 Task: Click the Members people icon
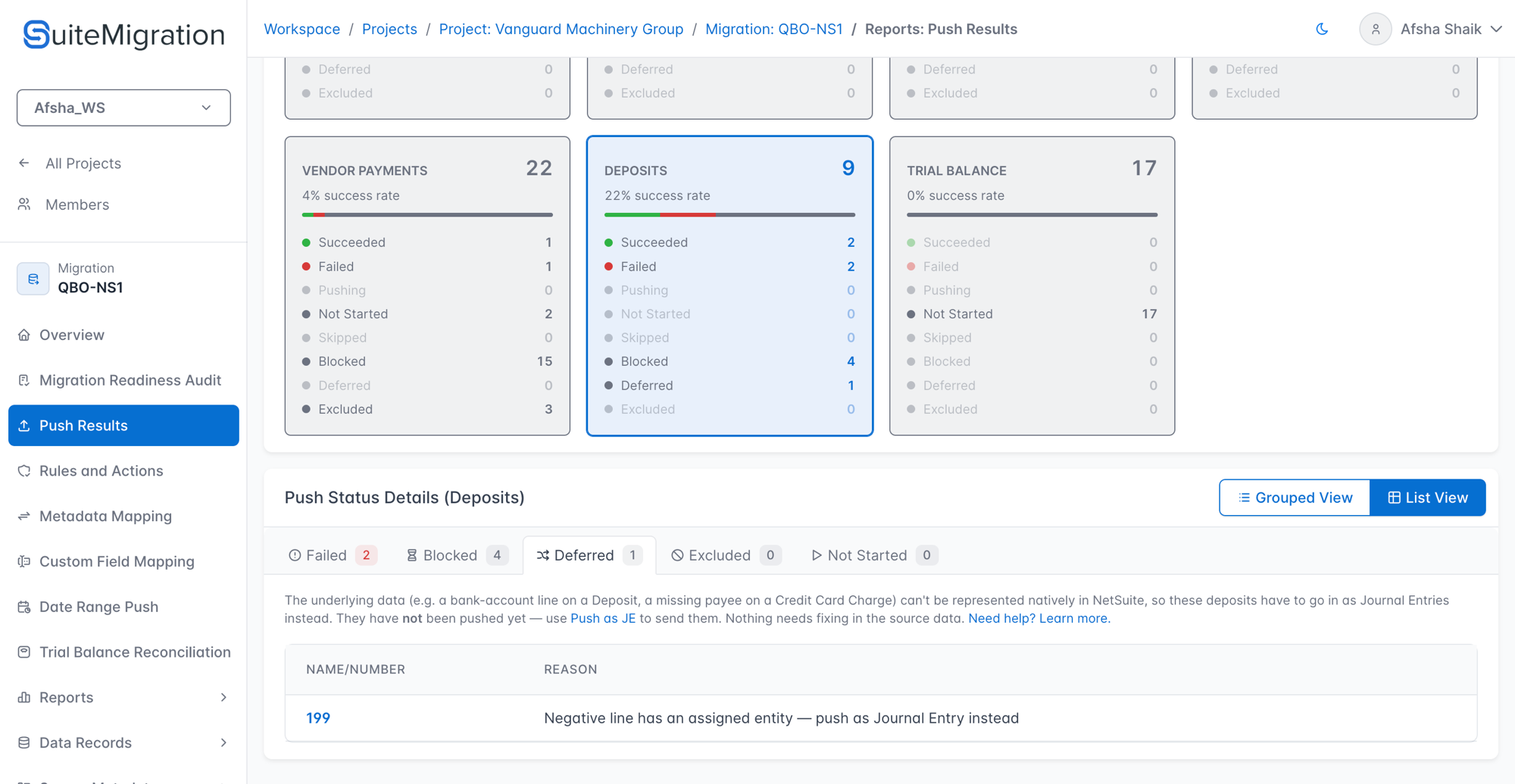24,205
